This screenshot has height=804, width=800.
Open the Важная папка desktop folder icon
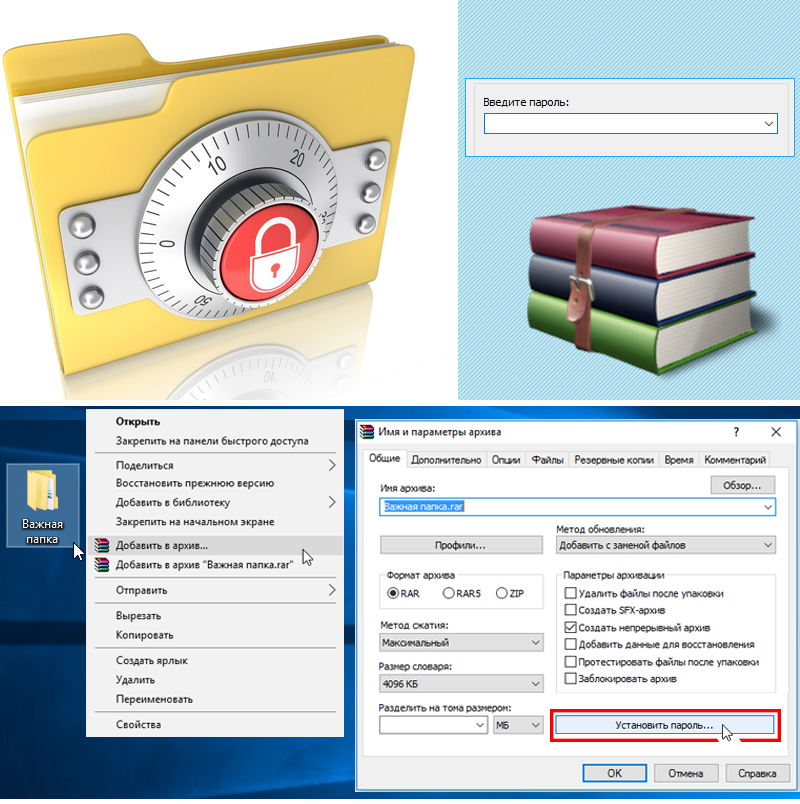coord(42,505)
